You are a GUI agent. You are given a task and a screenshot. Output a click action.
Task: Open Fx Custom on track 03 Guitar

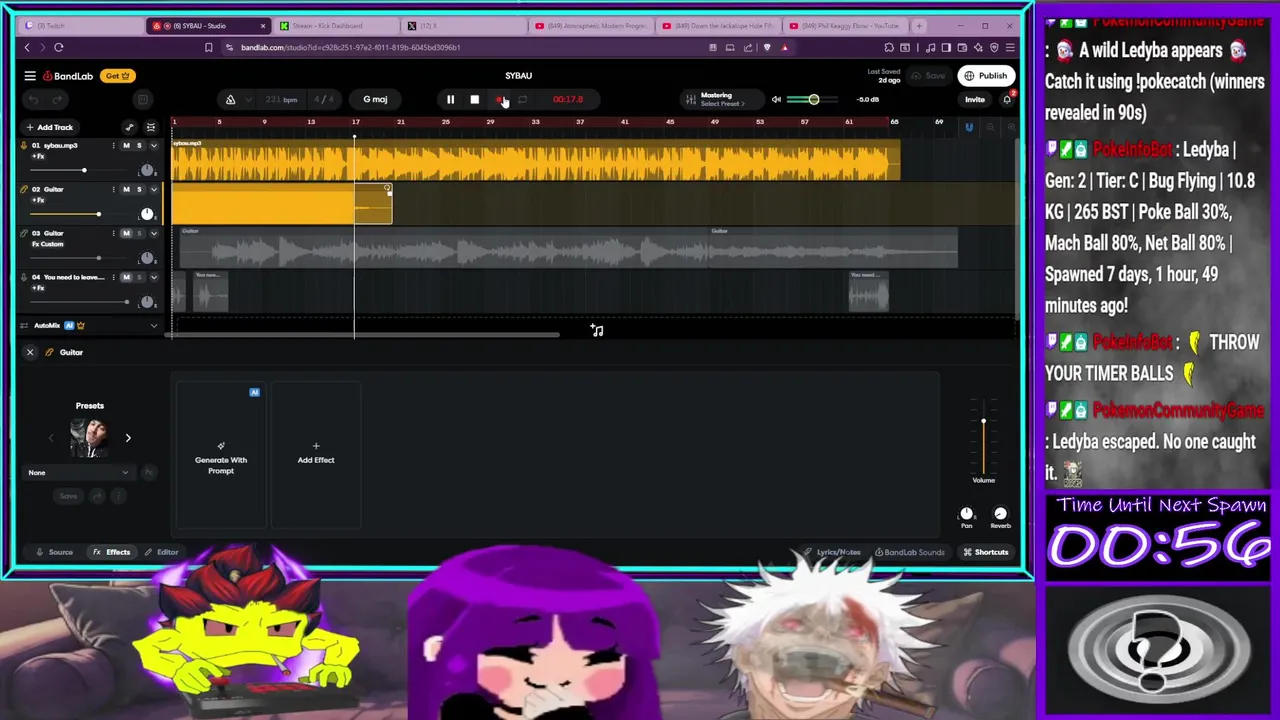click(47, 244)
